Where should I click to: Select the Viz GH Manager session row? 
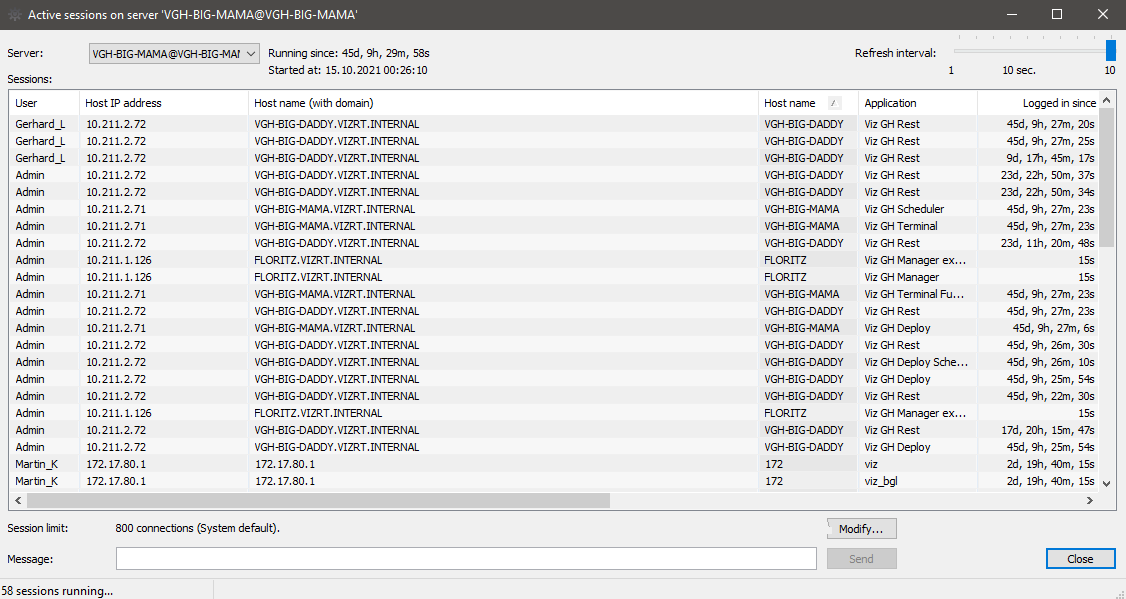(x=554, y=277)
